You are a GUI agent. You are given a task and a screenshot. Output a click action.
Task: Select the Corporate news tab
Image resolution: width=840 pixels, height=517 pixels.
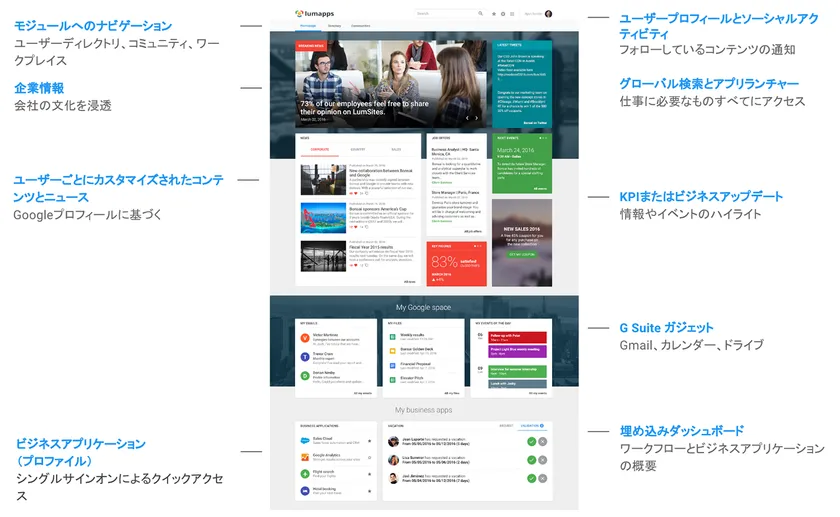pos(320,149)
